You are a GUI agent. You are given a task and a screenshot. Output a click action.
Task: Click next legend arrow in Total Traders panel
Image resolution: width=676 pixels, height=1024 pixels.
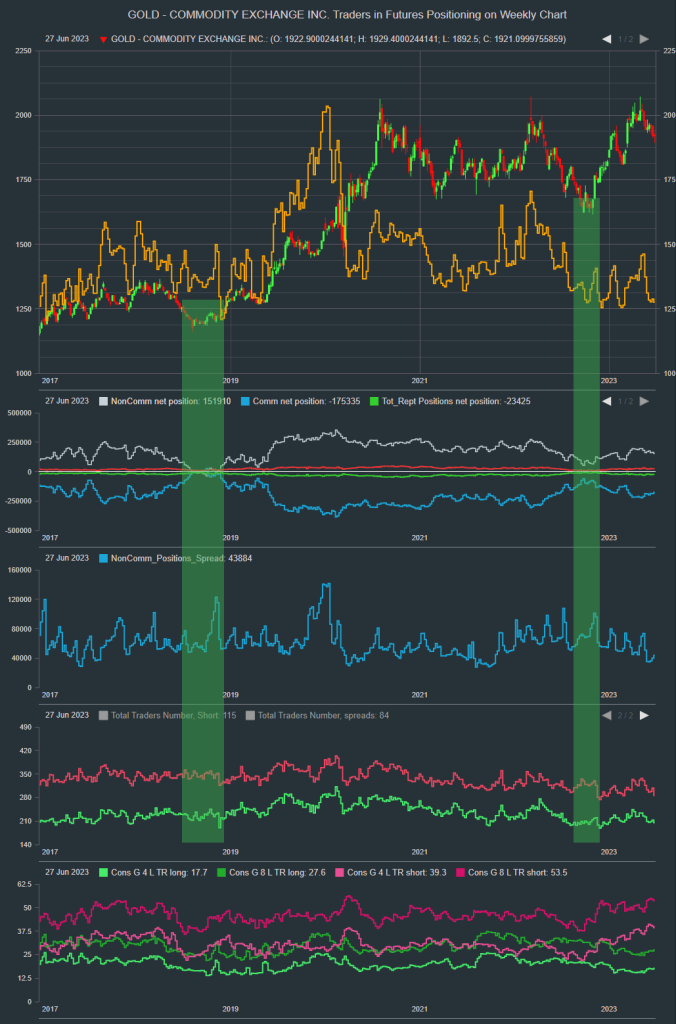click(644, 715)
